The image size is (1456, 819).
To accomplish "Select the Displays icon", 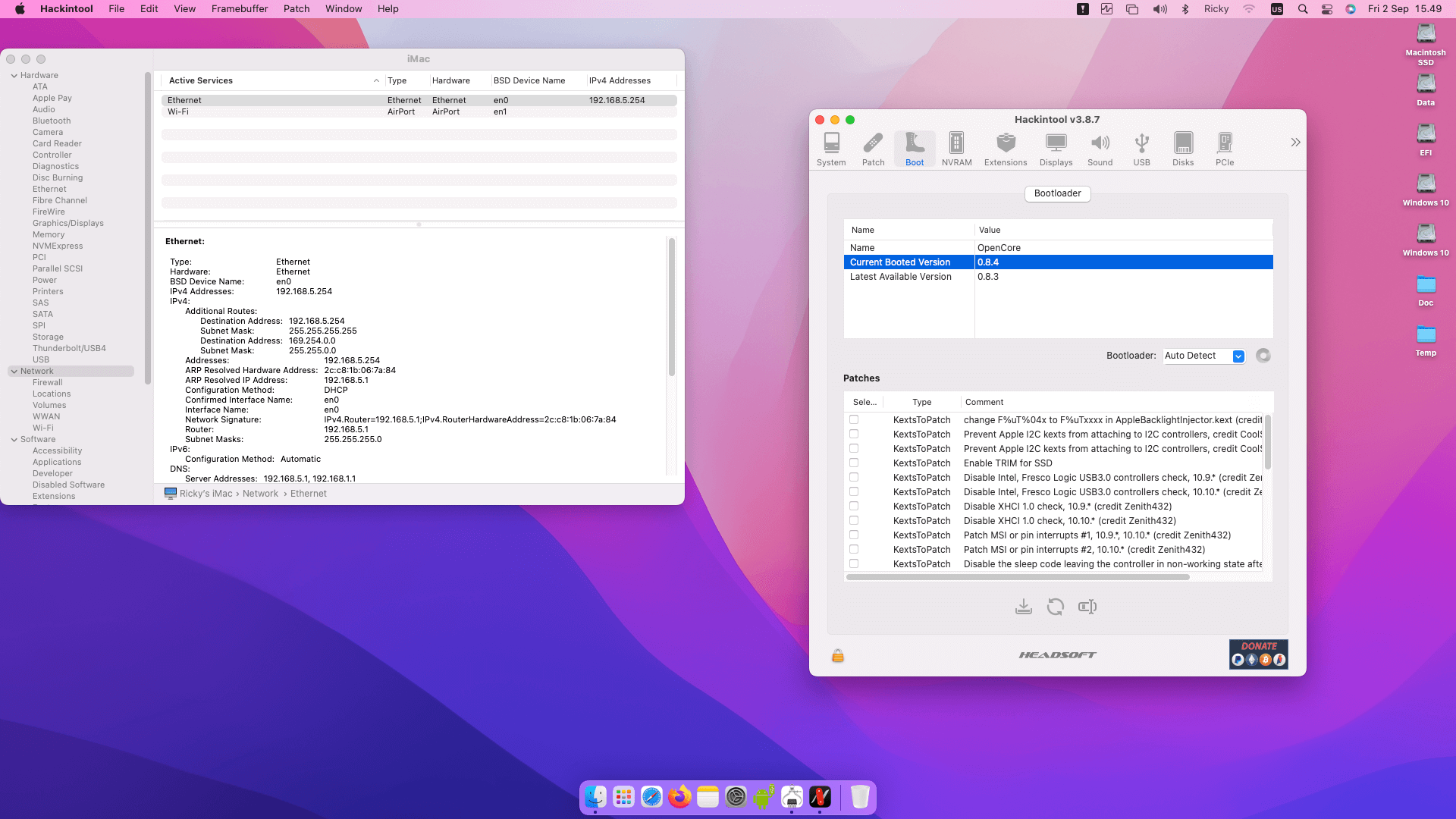I will click(x=1056, y=146).
